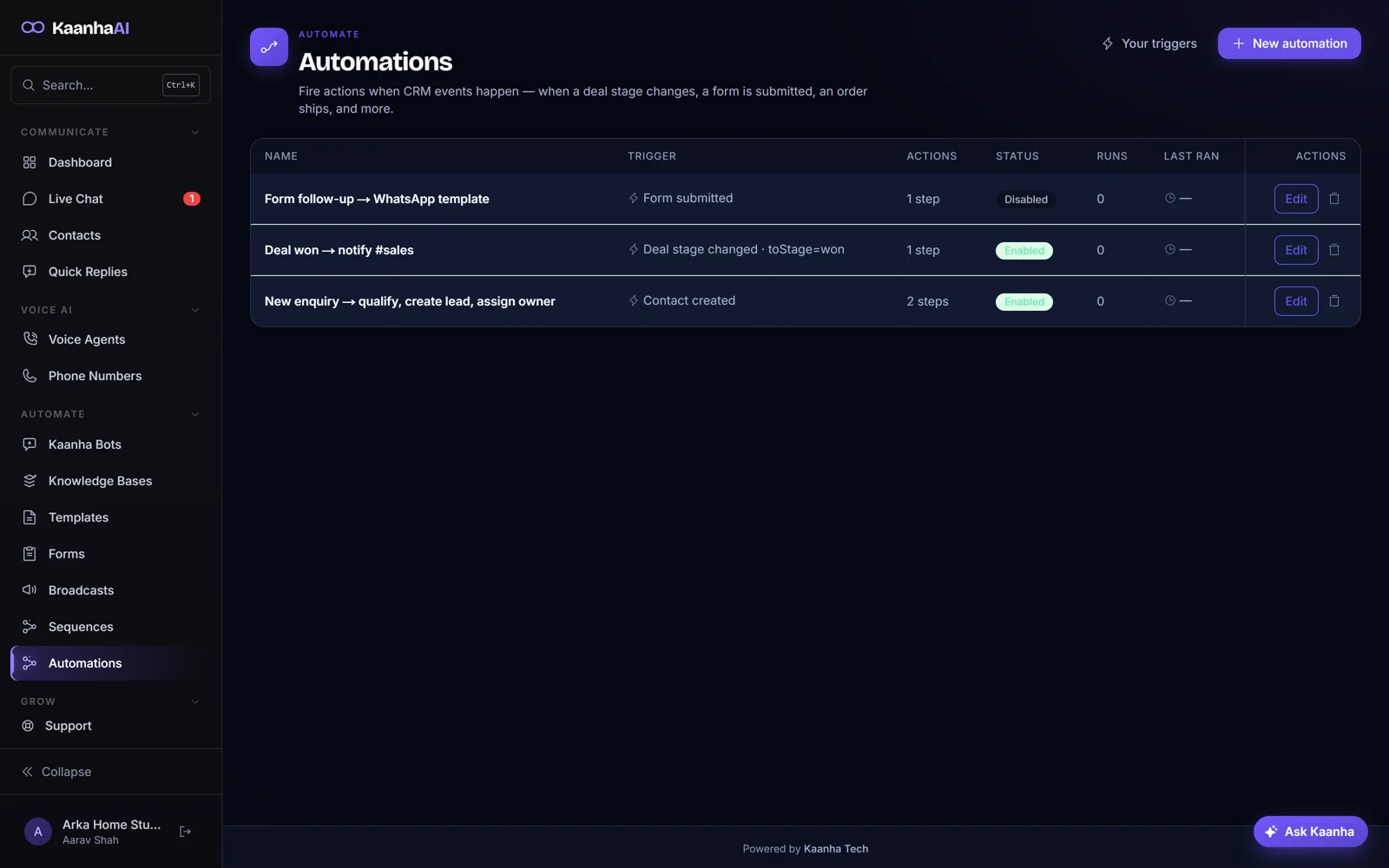Collapse the Automate section
Screen dimensions: 1389x868
[x=195, y=414]
